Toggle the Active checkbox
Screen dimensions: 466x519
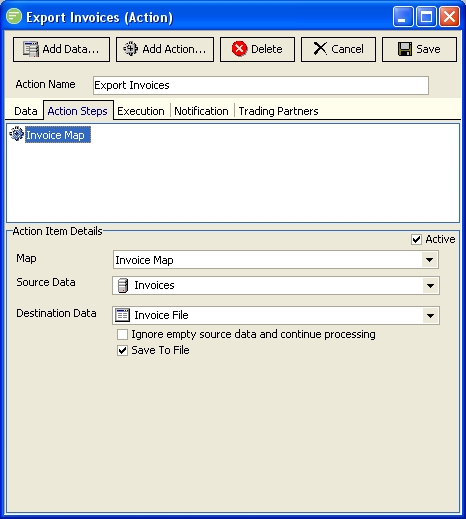click(416, 239)
